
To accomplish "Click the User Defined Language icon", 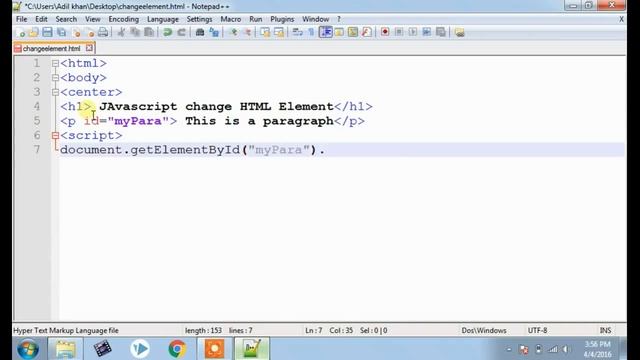I will 339,32.
